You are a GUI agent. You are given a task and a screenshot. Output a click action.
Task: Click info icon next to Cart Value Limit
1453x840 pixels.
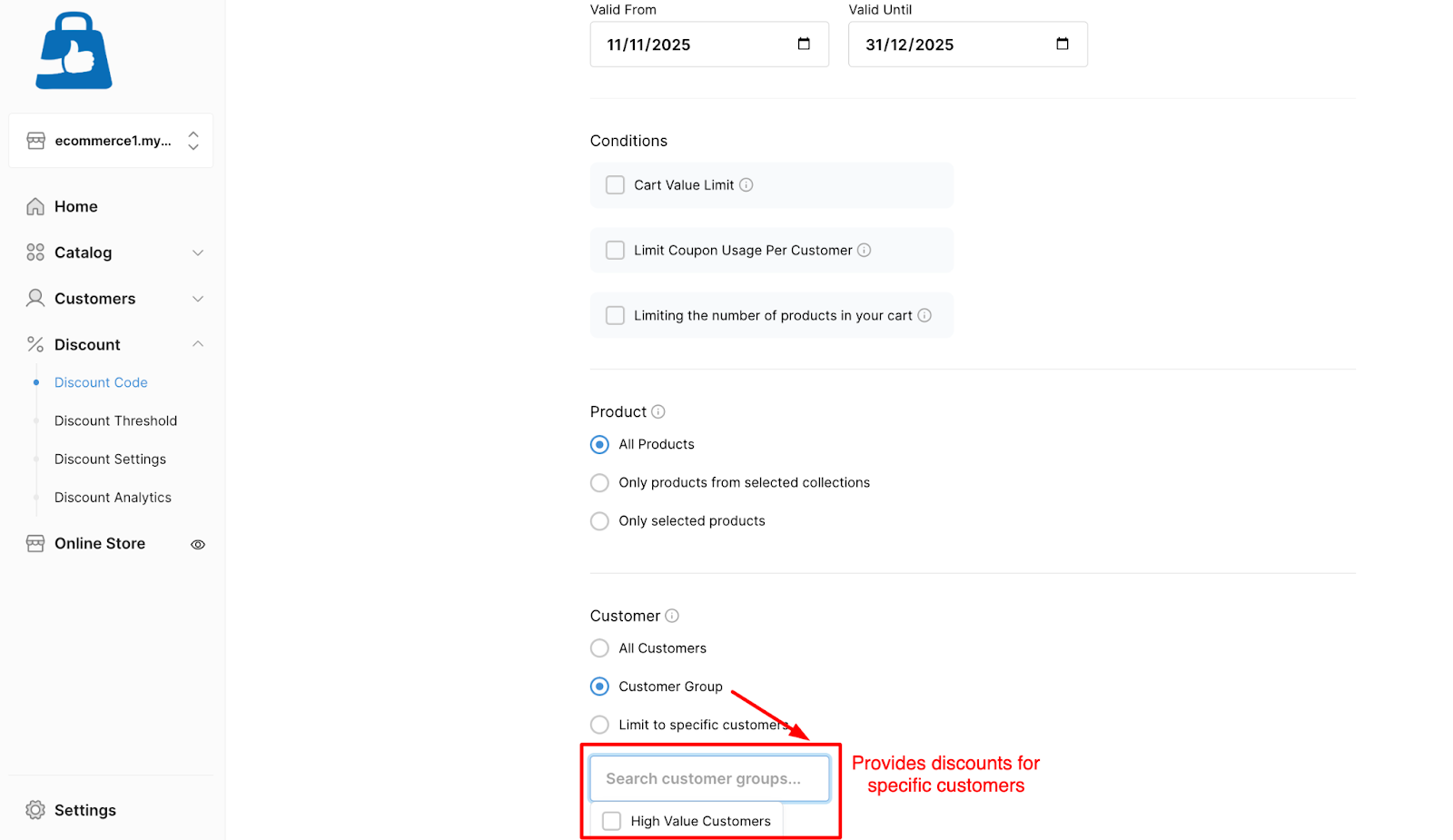point(746,185)
